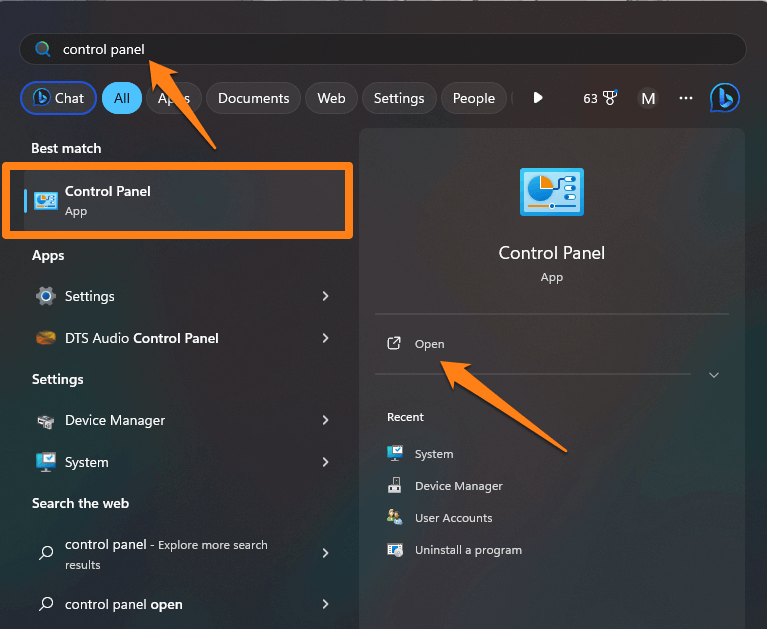This screenshot has width=767, height=629.
Task: Click the search magnifier icon
Action: pos(43,49)
